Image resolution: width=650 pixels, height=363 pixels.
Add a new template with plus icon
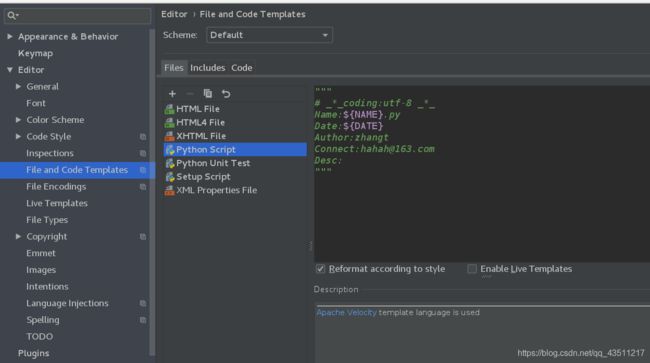coord(172,94)
